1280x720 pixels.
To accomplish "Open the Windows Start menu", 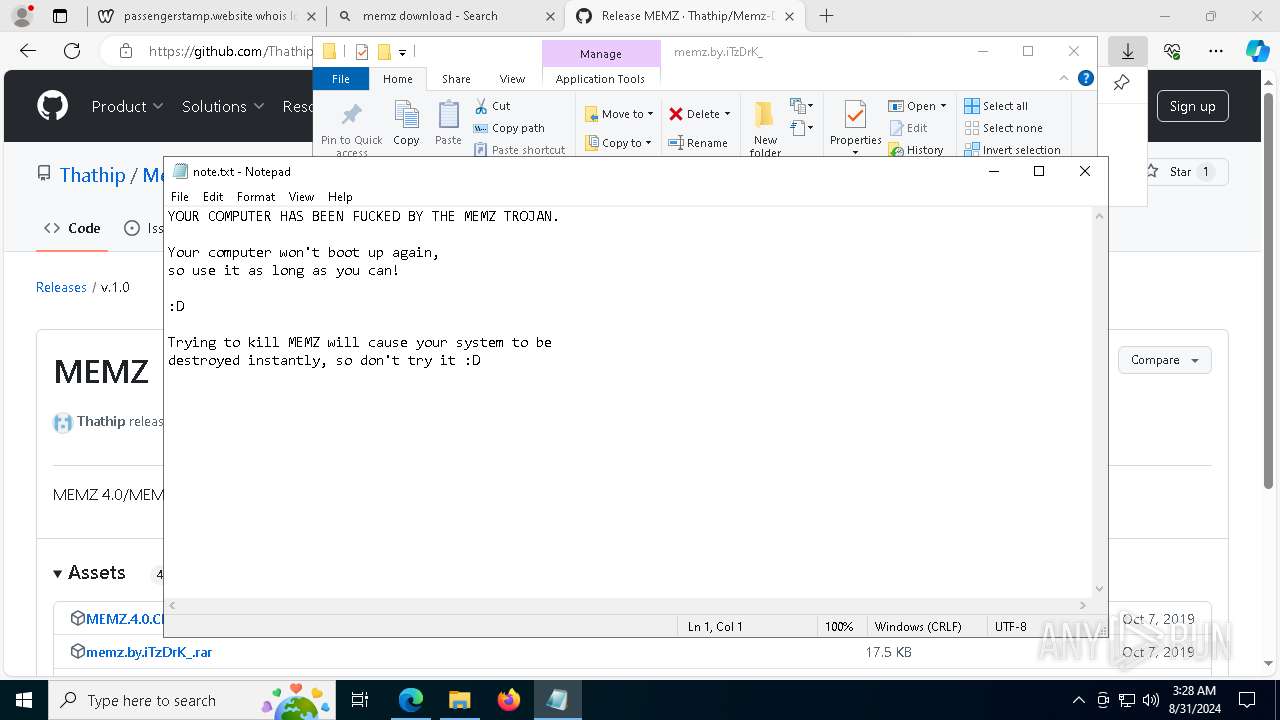I will point(24,700).
